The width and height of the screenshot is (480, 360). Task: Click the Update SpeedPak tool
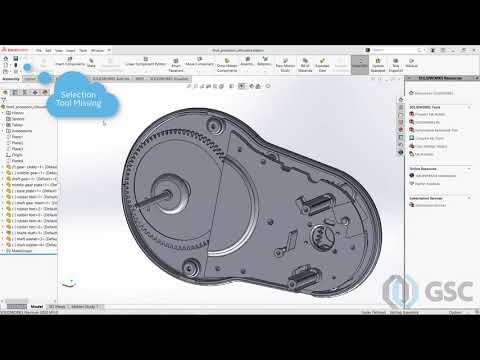(378, 65)
